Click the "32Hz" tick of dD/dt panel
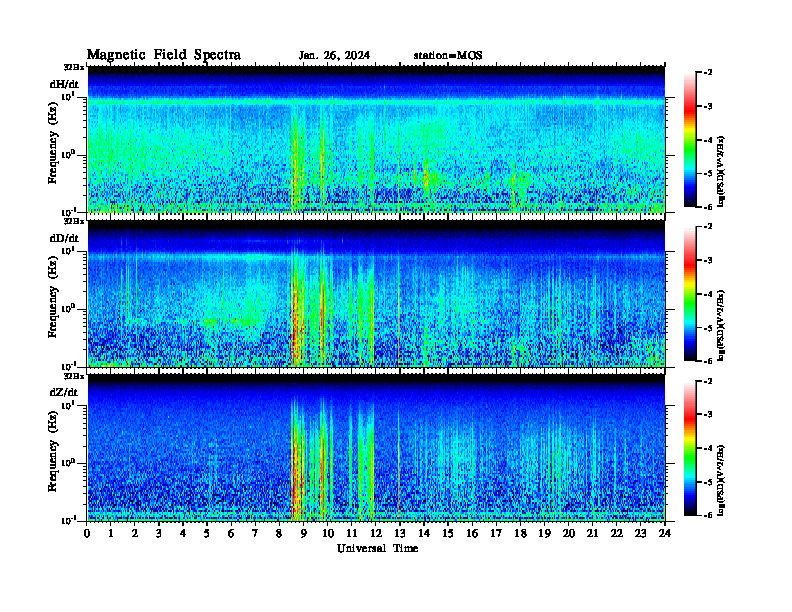Image resolution: width=792 pixels, height=612 pixels. [x=74, y=221]
